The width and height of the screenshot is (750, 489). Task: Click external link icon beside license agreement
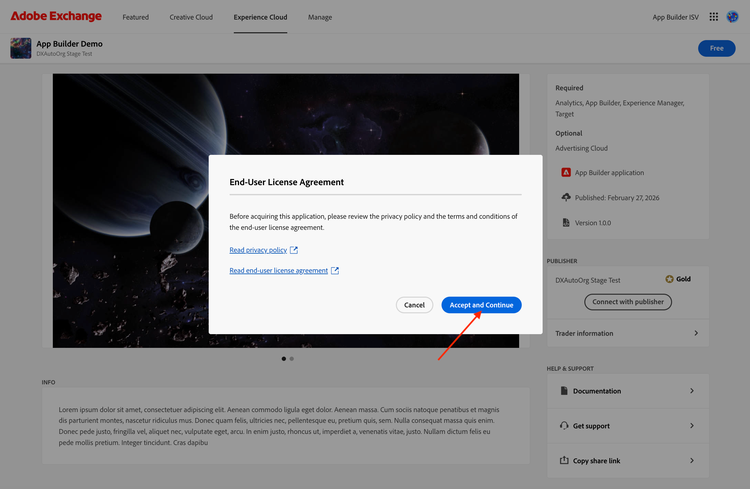(335, 271)
